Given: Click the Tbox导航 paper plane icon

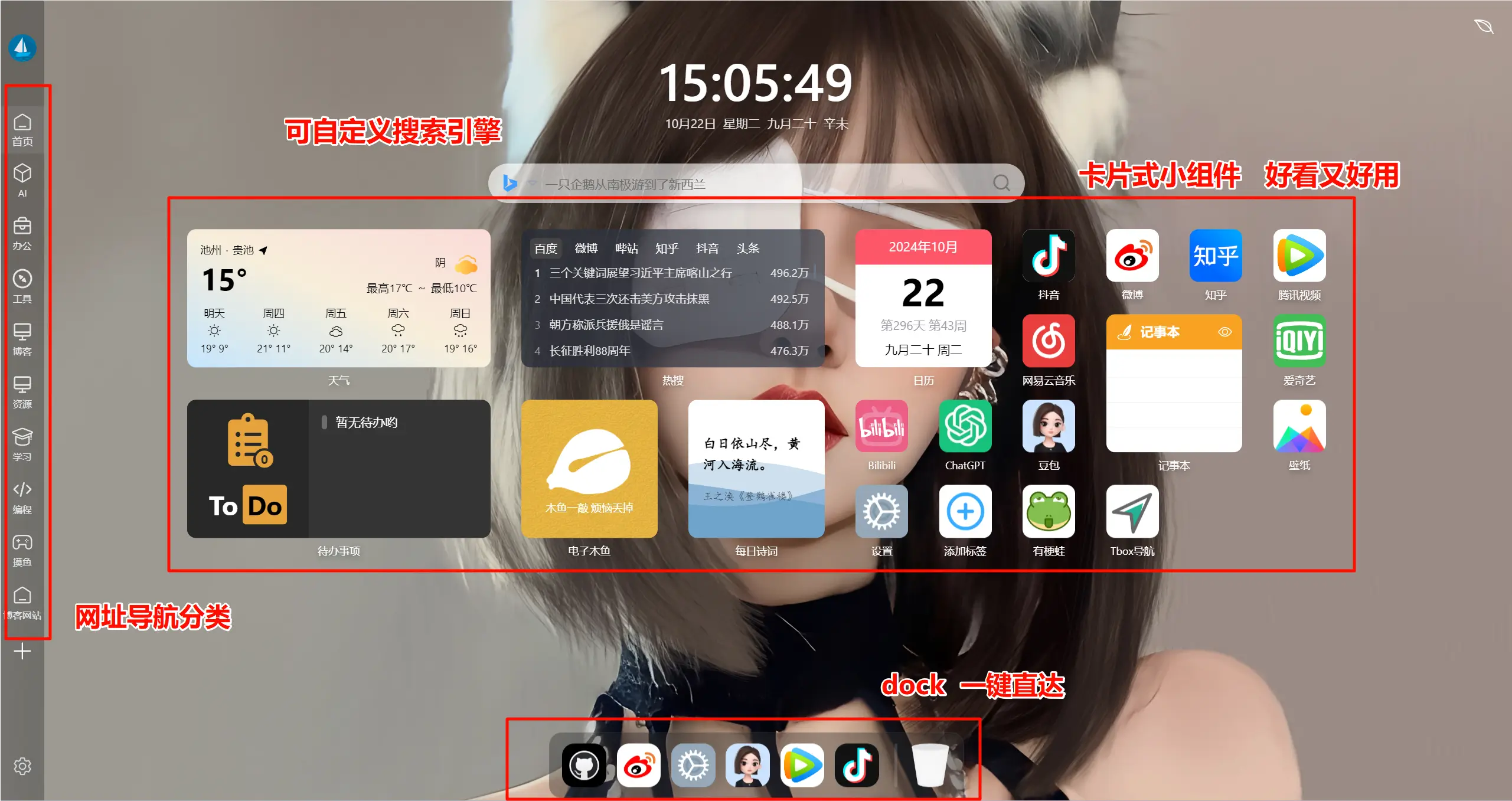Looking at the screenshot, I should pos(1132,511).
